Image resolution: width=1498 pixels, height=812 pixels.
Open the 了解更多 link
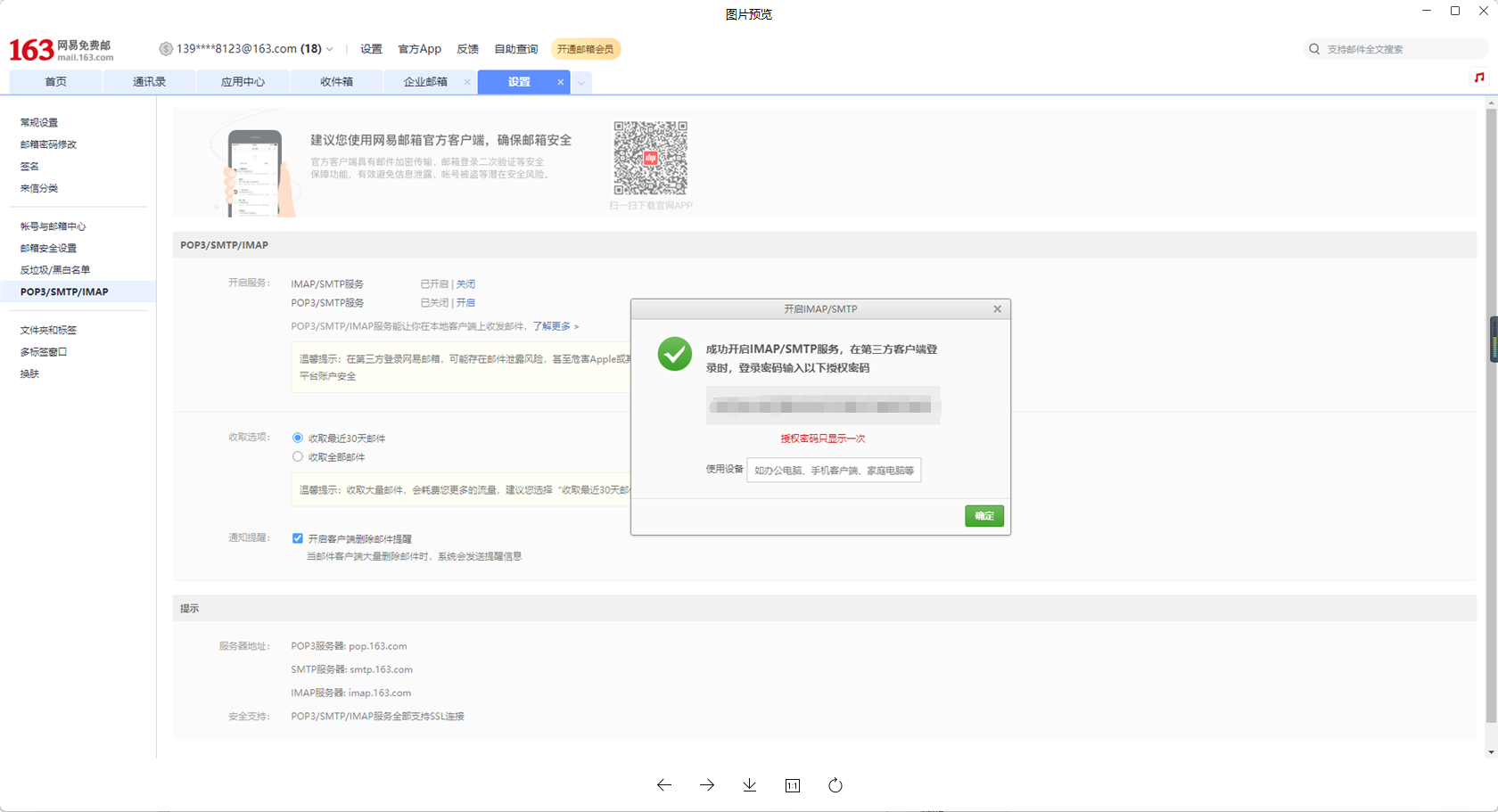click(556, 326)
